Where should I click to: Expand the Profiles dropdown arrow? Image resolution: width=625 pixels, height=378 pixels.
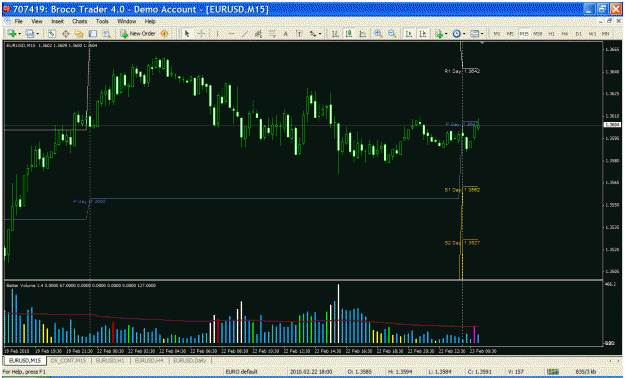37,34
